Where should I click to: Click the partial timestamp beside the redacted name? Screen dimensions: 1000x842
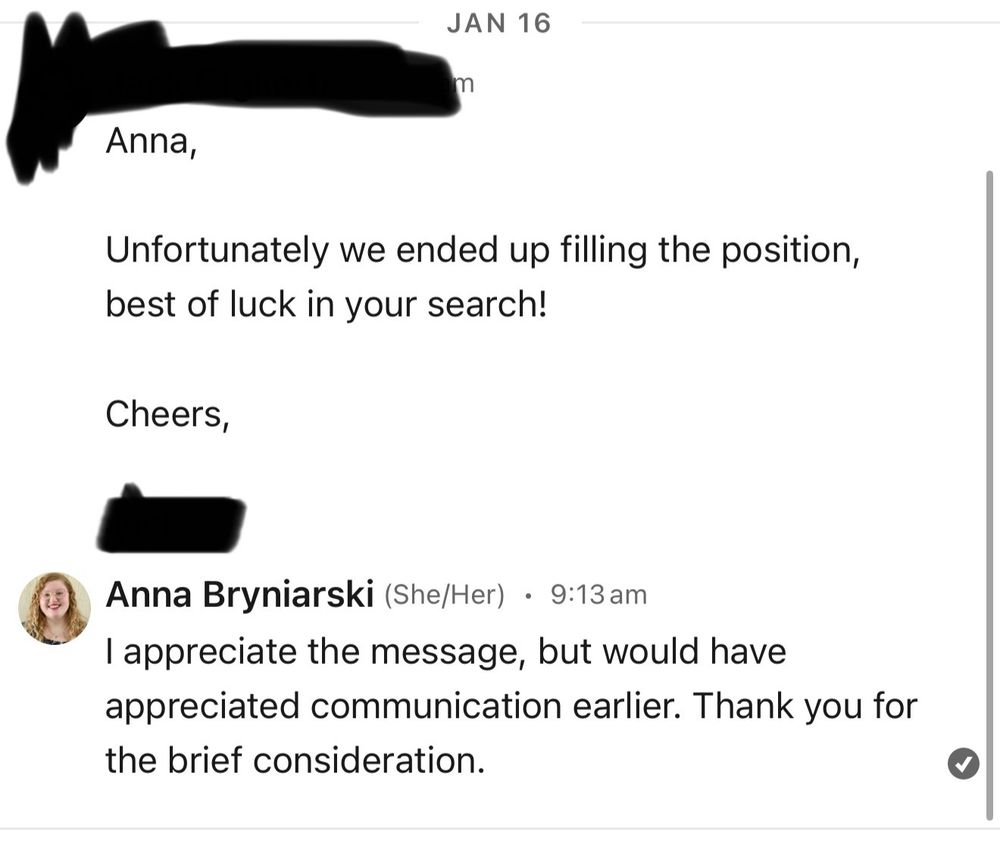[464, 84]
